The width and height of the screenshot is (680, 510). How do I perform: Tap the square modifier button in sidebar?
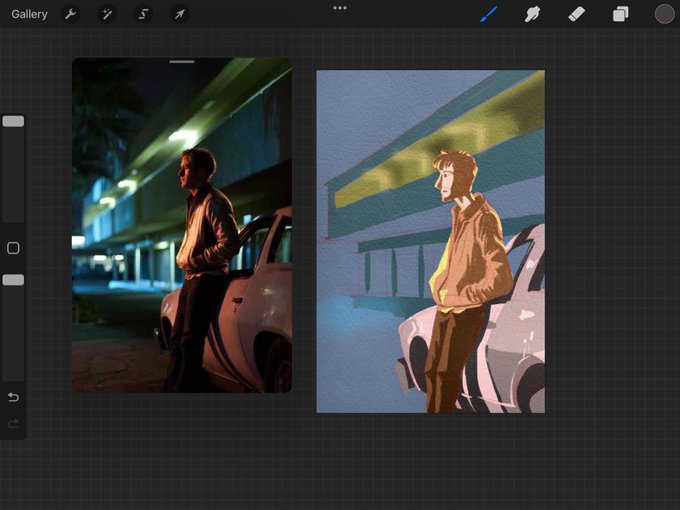click(x=13, y=248)
